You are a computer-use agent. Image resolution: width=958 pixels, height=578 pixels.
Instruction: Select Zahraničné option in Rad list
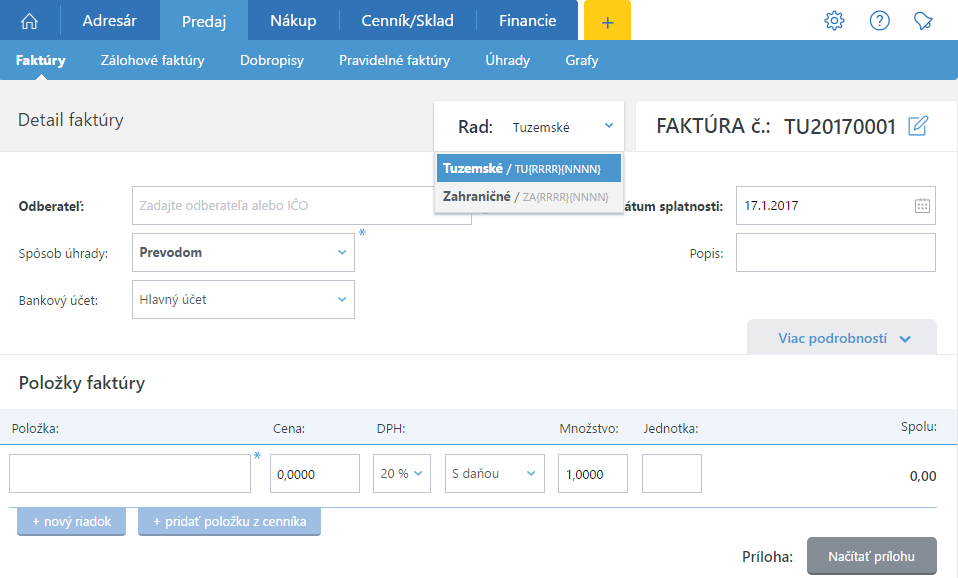(528, 197)
